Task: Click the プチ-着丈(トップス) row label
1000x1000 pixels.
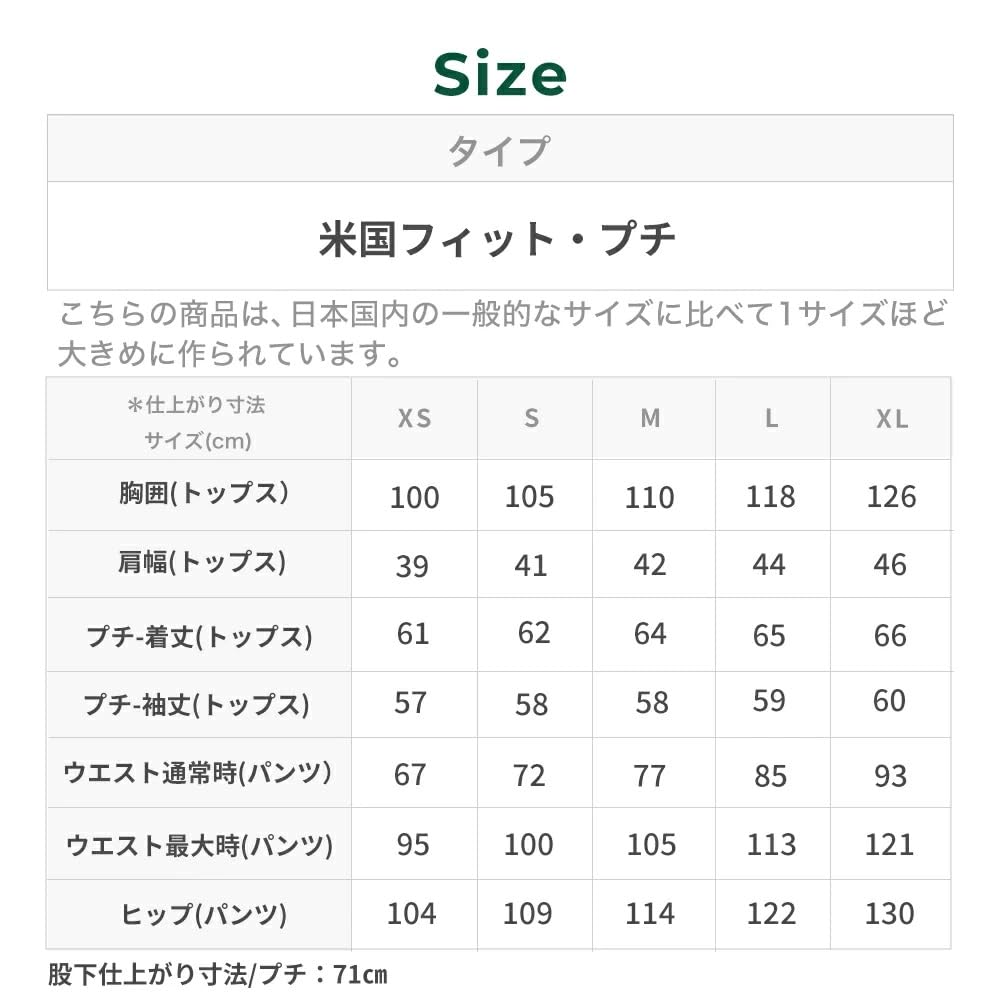Action: [200, 636]
